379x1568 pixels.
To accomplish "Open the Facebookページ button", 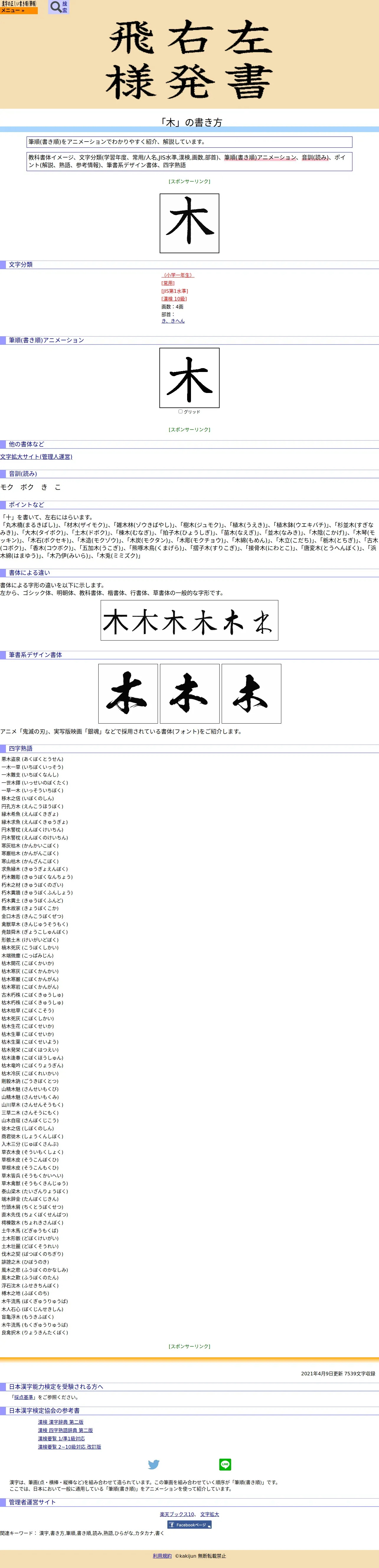I will pos(189,1525).
